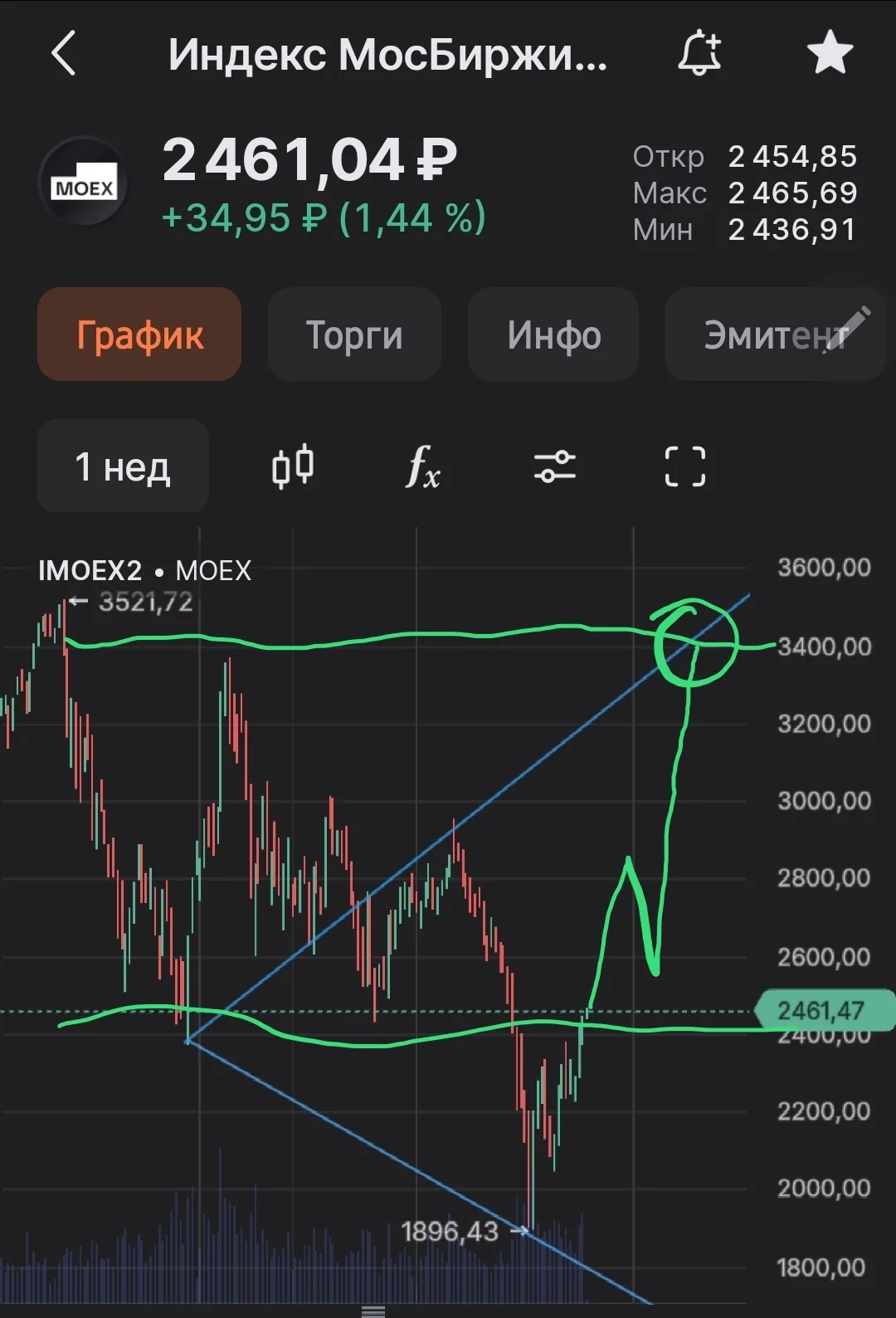
Task: Switch to the Инфо tab
Action: pos(553,334)
